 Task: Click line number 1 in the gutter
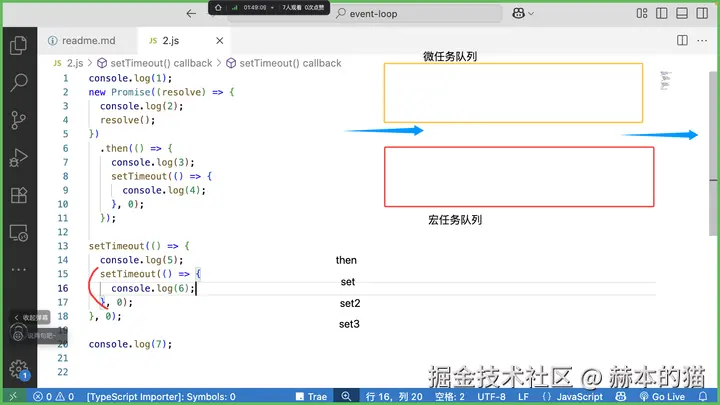coord(65,78)
